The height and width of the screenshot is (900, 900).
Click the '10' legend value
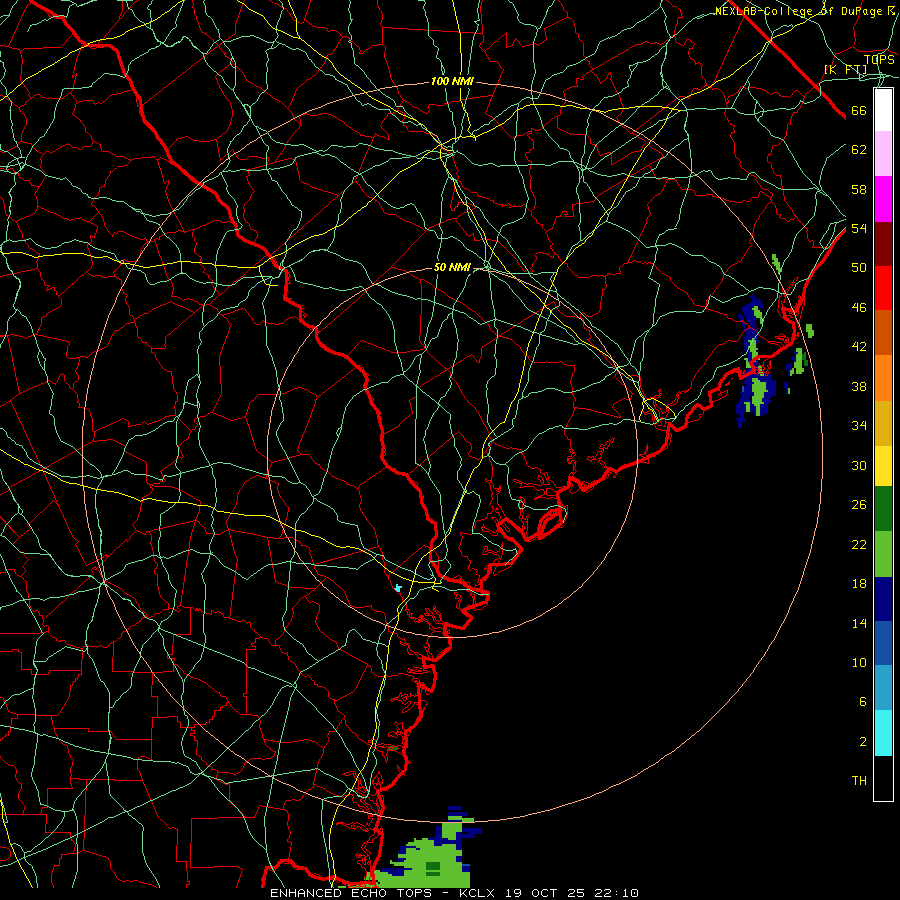[859, 662]
